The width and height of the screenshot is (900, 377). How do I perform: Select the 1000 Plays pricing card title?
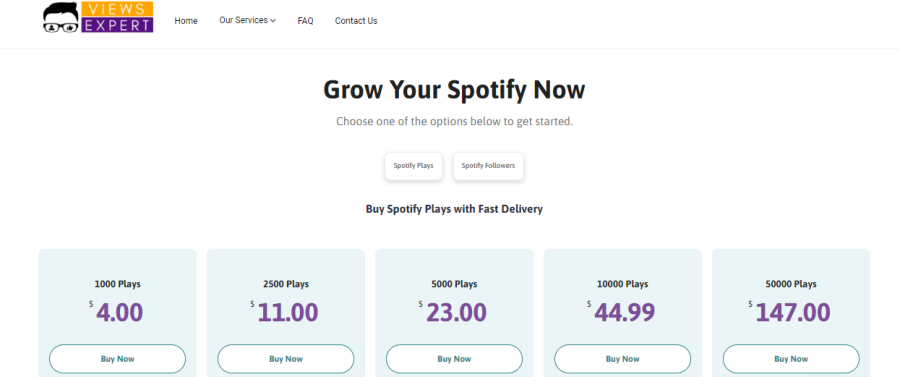118,284
